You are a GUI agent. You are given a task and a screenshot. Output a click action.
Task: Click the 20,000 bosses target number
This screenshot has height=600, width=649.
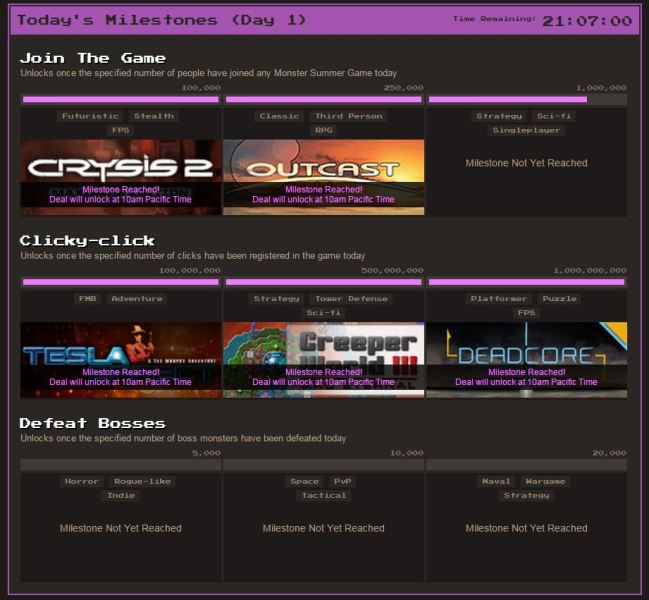pos(609,453)
